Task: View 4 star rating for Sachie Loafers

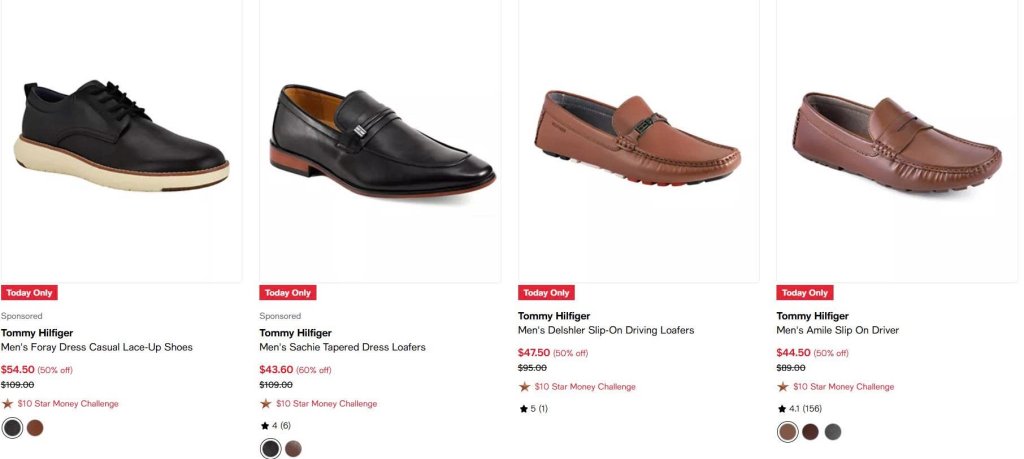Action: 275,426
